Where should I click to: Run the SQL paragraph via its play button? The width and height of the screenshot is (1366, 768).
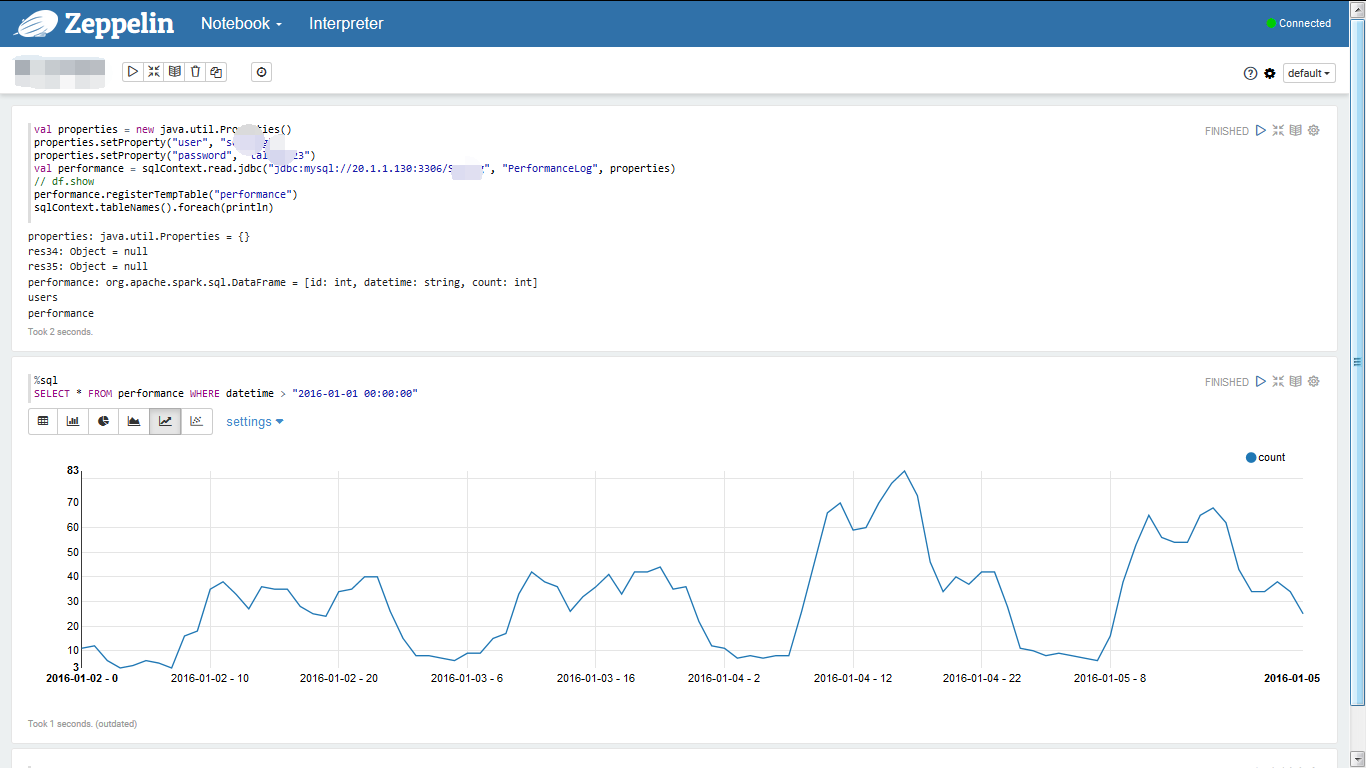(1261, 381)
